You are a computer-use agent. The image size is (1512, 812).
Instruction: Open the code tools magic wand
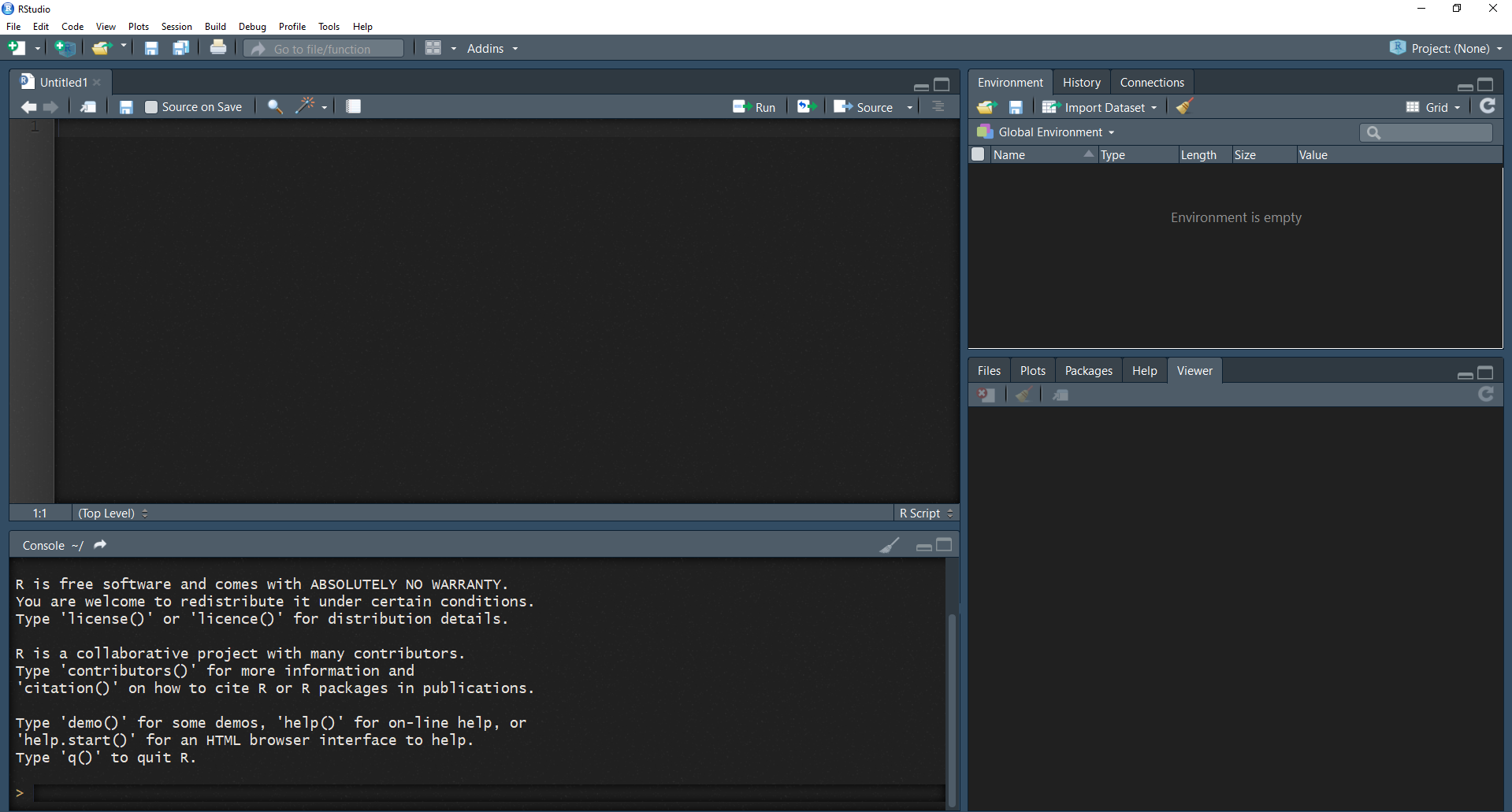point(306,106)
